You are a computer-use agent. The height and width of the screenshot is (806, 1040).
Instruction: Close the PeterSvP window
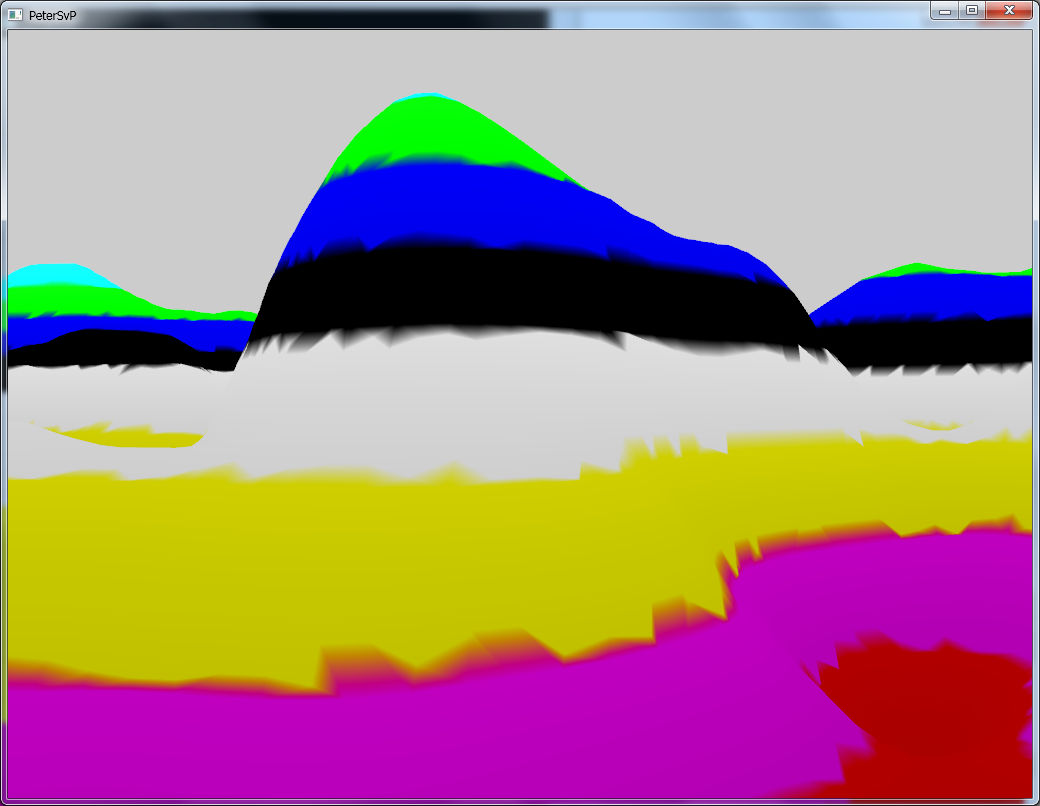1008,10
